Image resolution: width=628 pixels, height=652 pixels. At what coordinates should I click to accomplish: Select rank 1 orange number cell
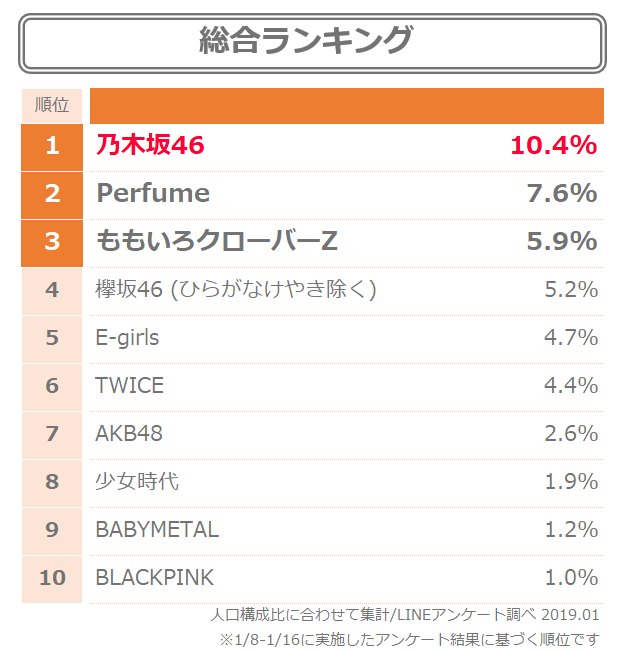click(52, 147)
